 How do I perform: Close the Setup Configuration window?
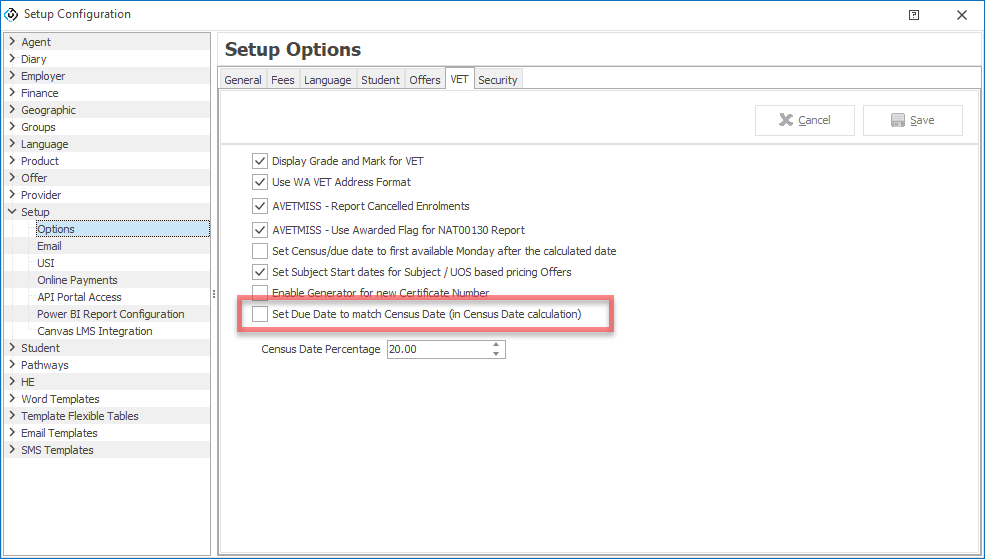[961, 15]
